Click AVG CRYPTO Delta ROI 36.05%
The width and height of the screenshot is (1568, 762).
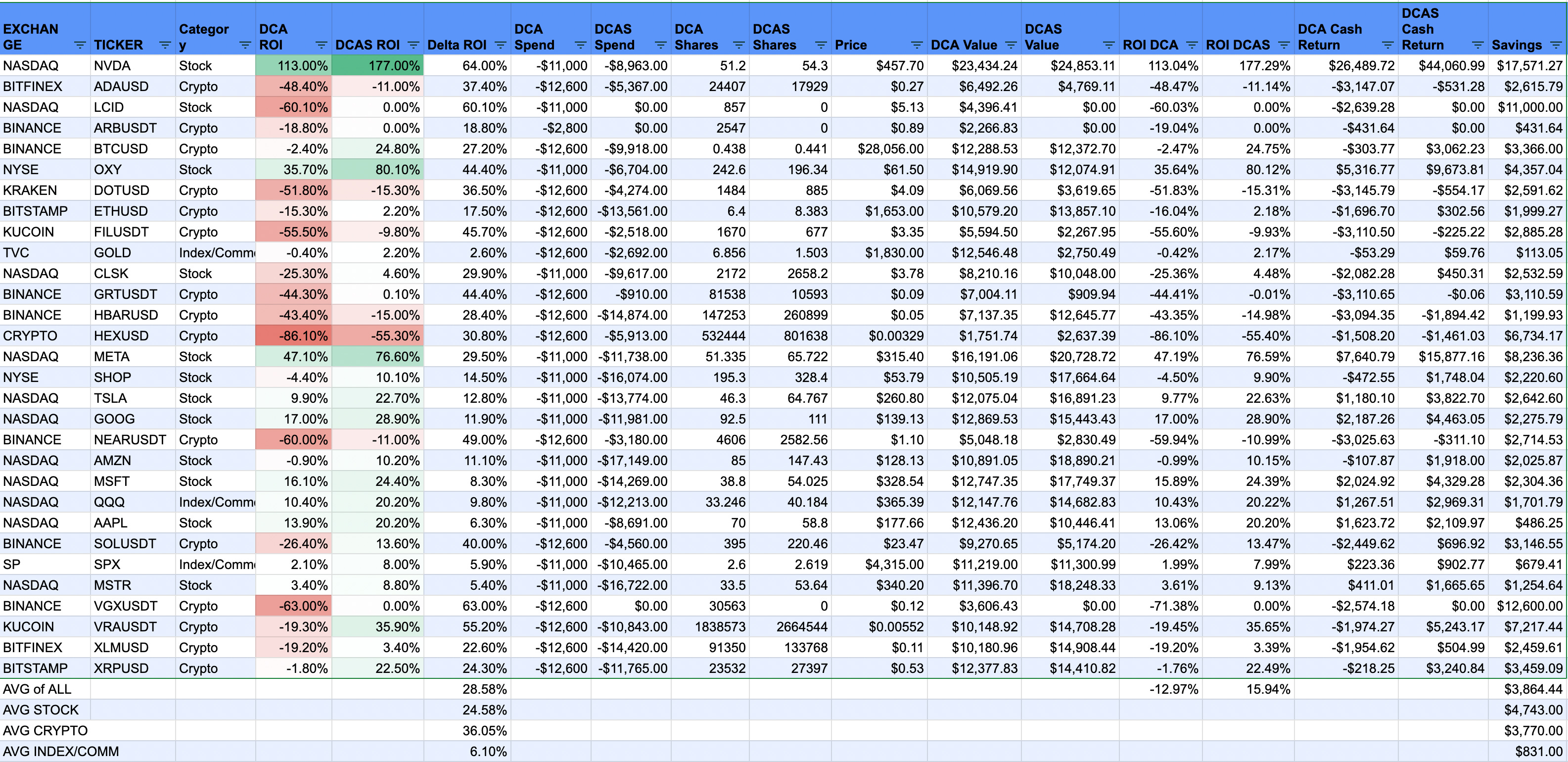[x=467, y=730]
